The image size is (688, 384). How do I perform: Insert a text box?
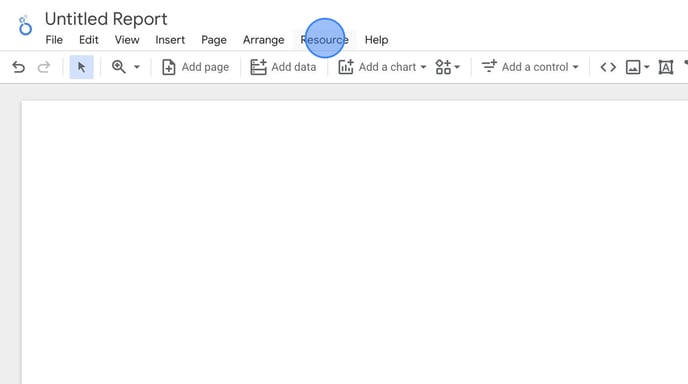(666, 67)
